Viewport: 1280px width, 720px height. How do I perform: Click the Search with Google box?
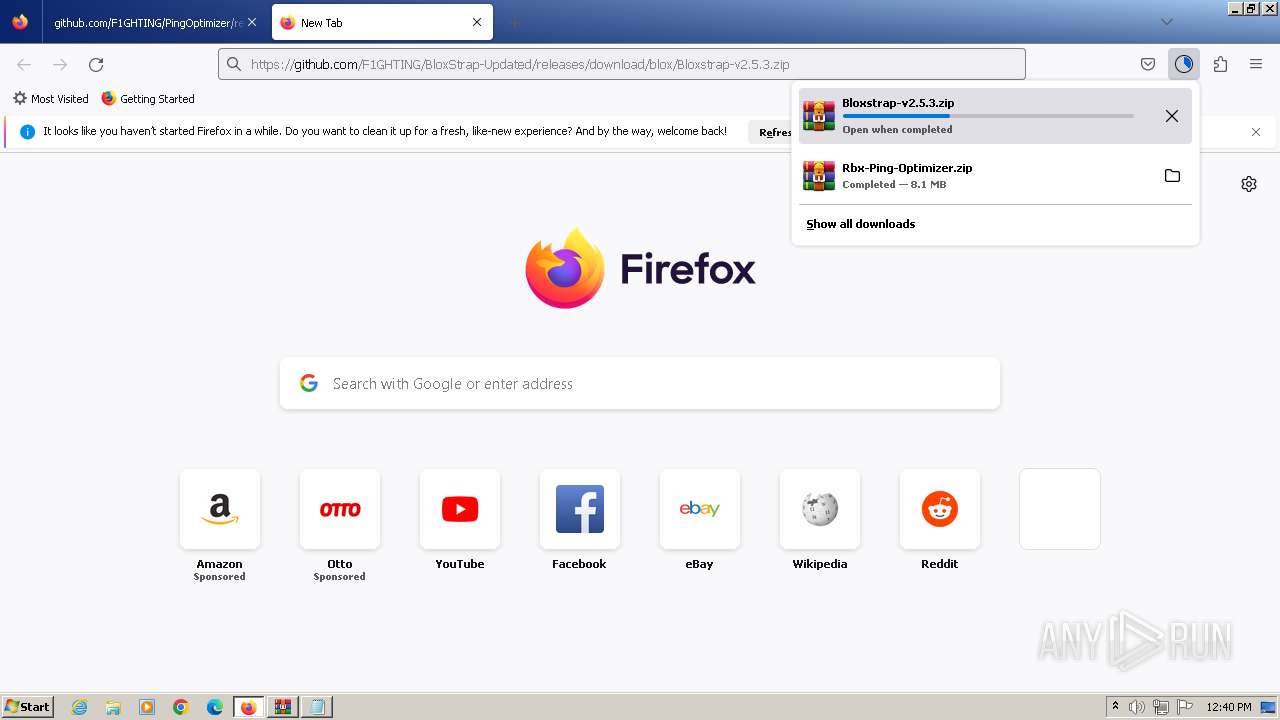coord(640,384)
